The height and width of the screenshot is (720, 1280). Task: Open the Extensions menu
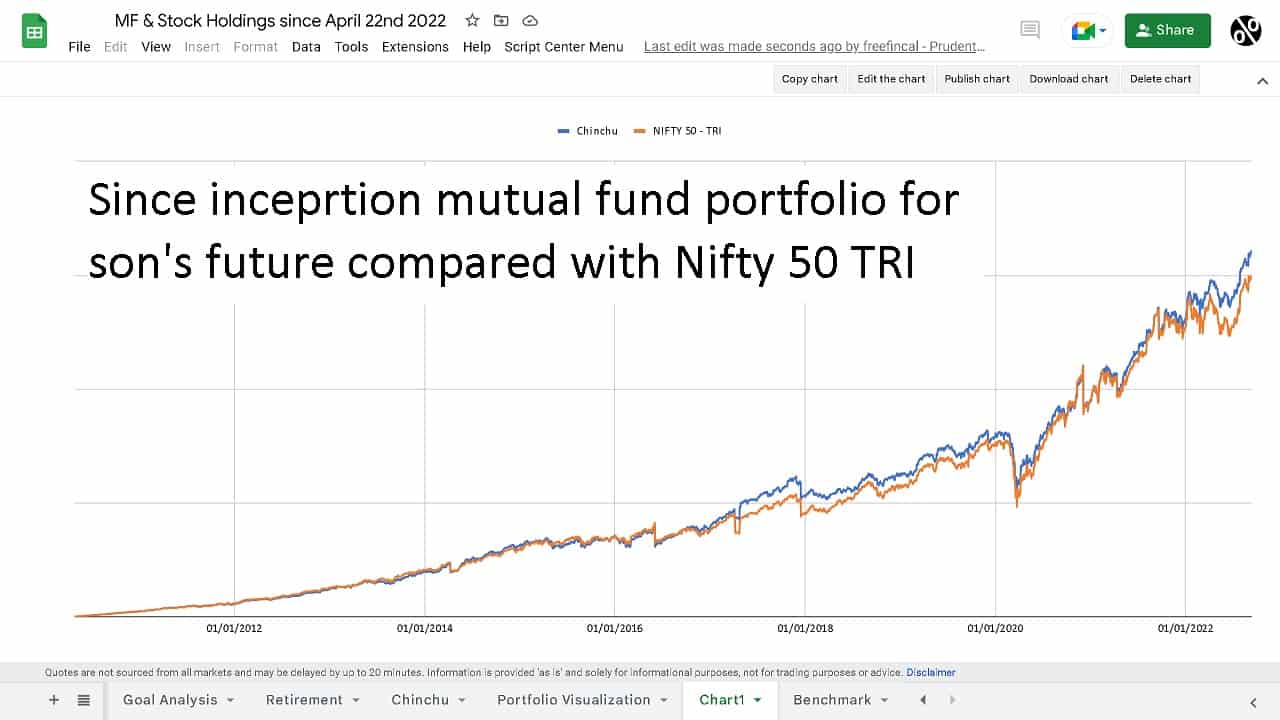(414, 47)
